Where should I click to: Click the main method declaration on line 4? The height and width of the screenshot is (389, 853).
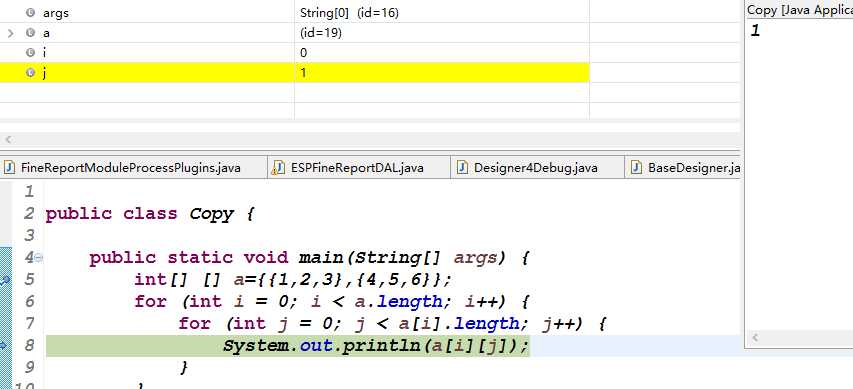pos(309,257)
